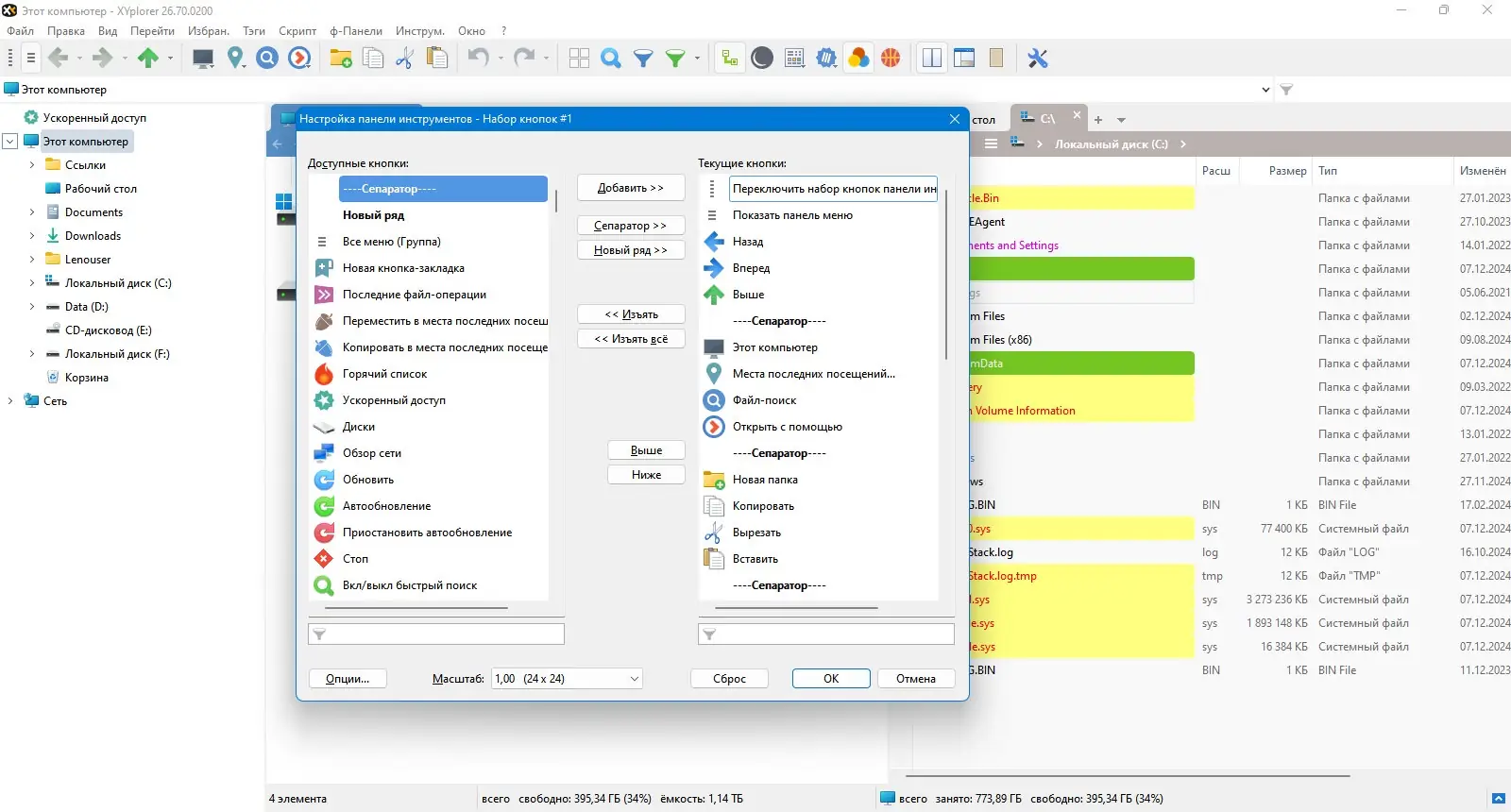Click the magnifier find icon in toolbar
Viewport: 1511px width, 812px height.
tap(611, 59)
